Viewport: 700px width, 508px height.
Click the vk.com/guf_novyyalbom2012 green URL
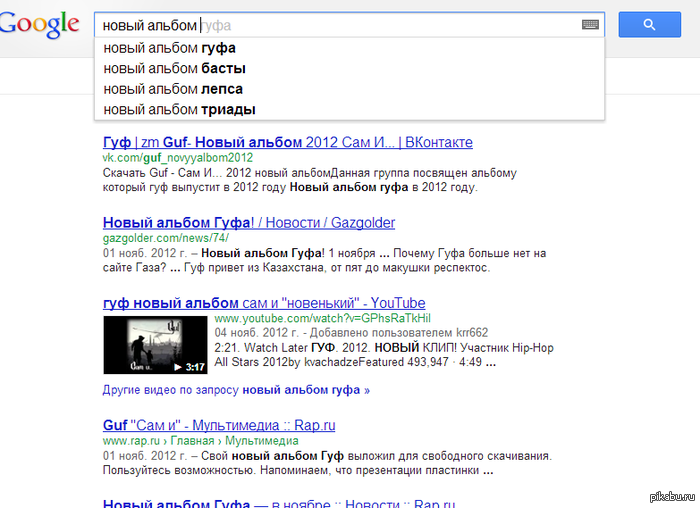click(178, 158)
